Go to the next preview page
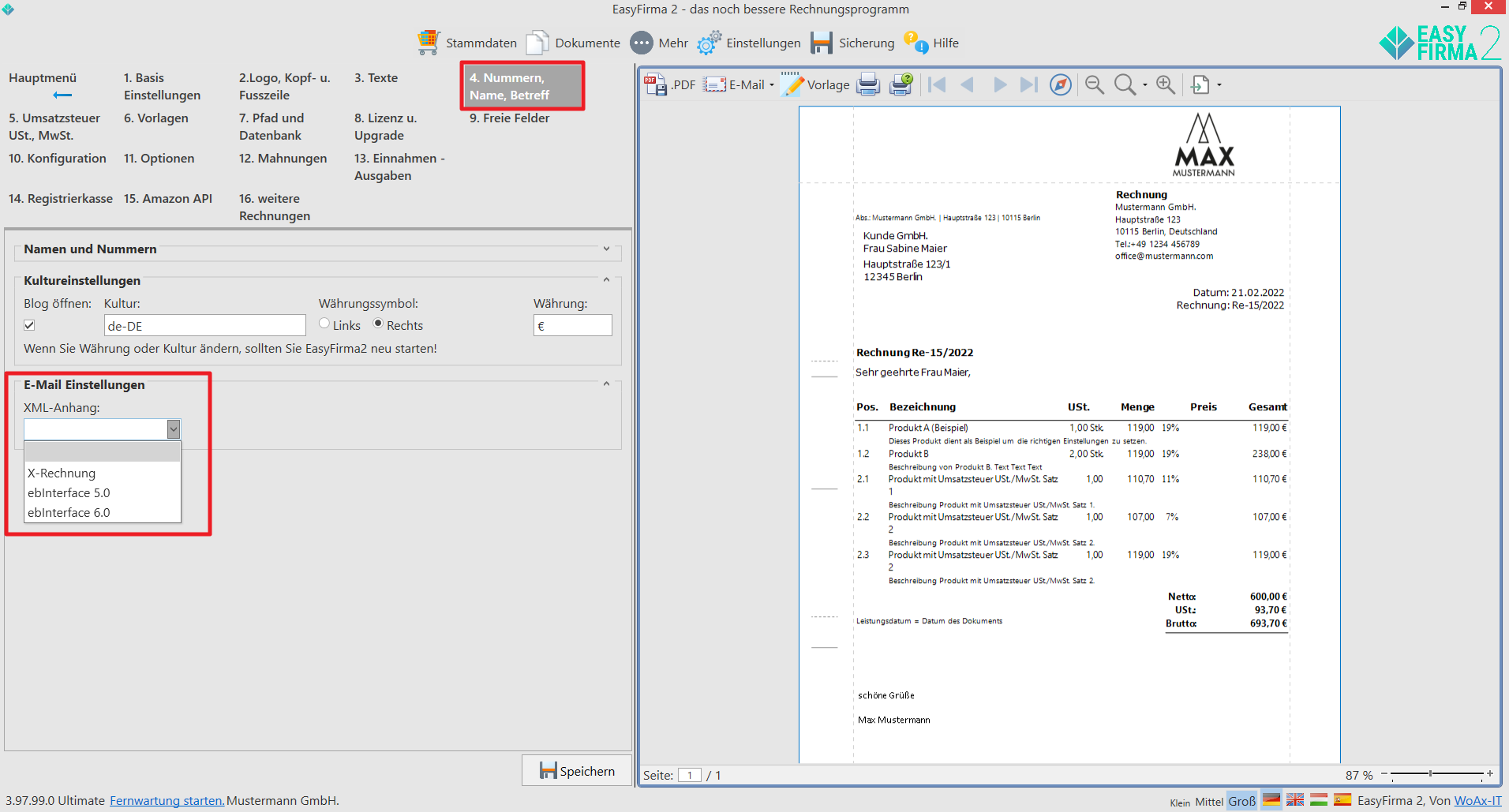 [x=1000, y=84]
